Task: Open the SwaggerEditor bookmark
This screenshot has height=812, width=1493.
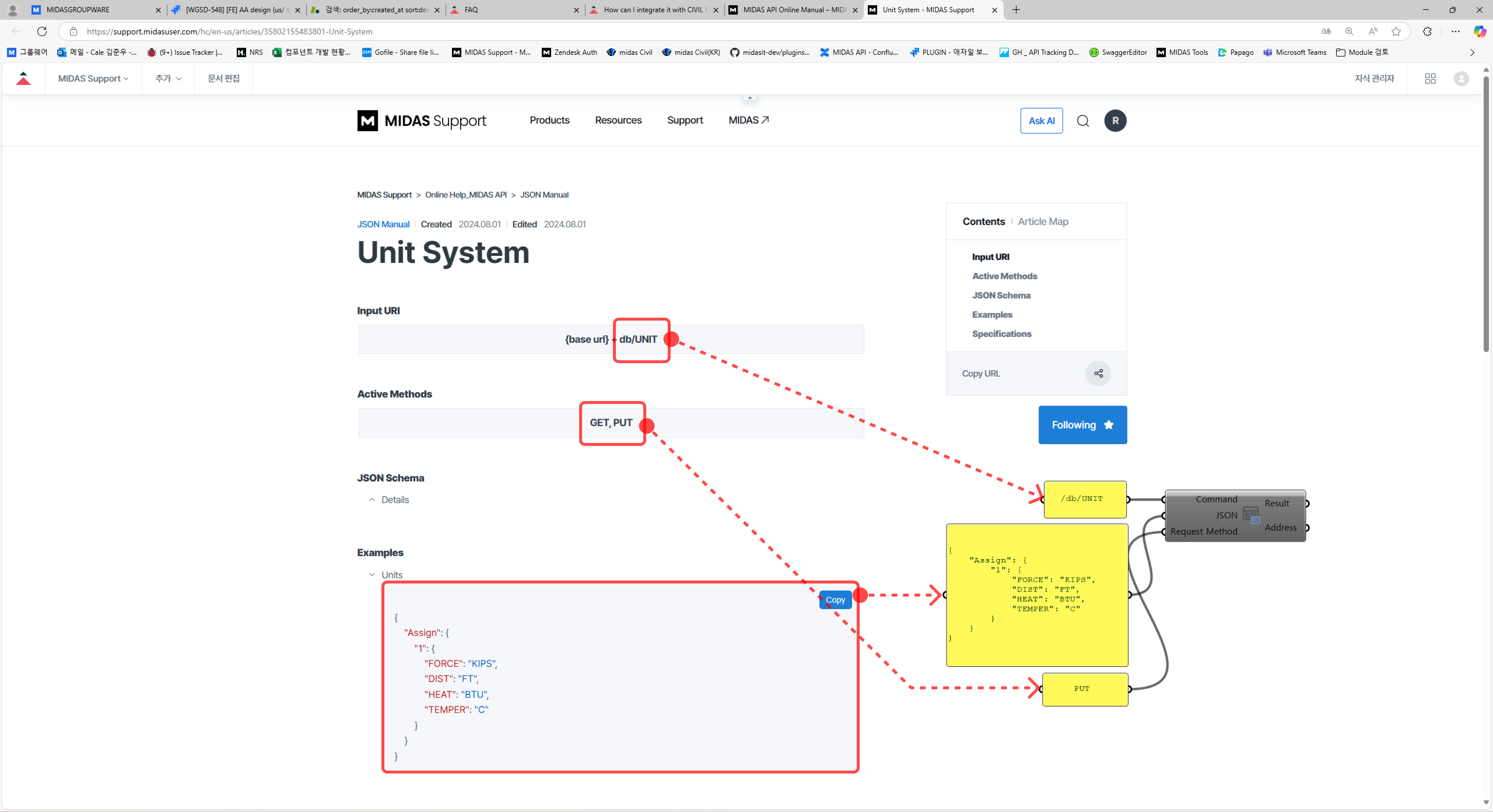Action: coord(1118,52)
